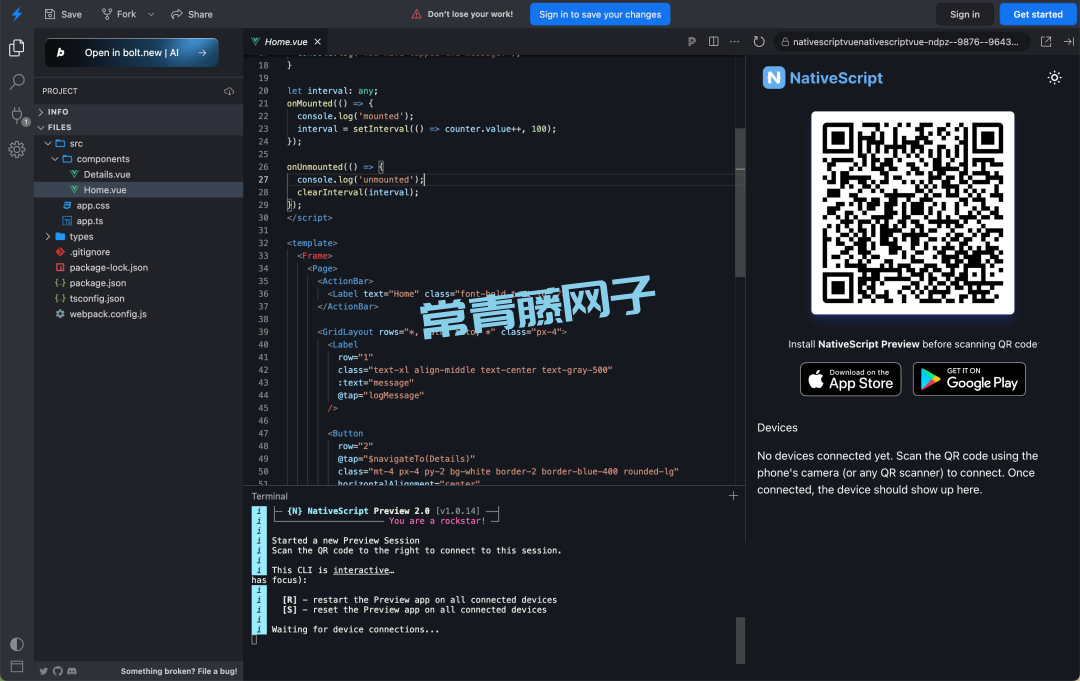Format code with the Prettier icon
Screen dimensions: 1080x681
691,42
